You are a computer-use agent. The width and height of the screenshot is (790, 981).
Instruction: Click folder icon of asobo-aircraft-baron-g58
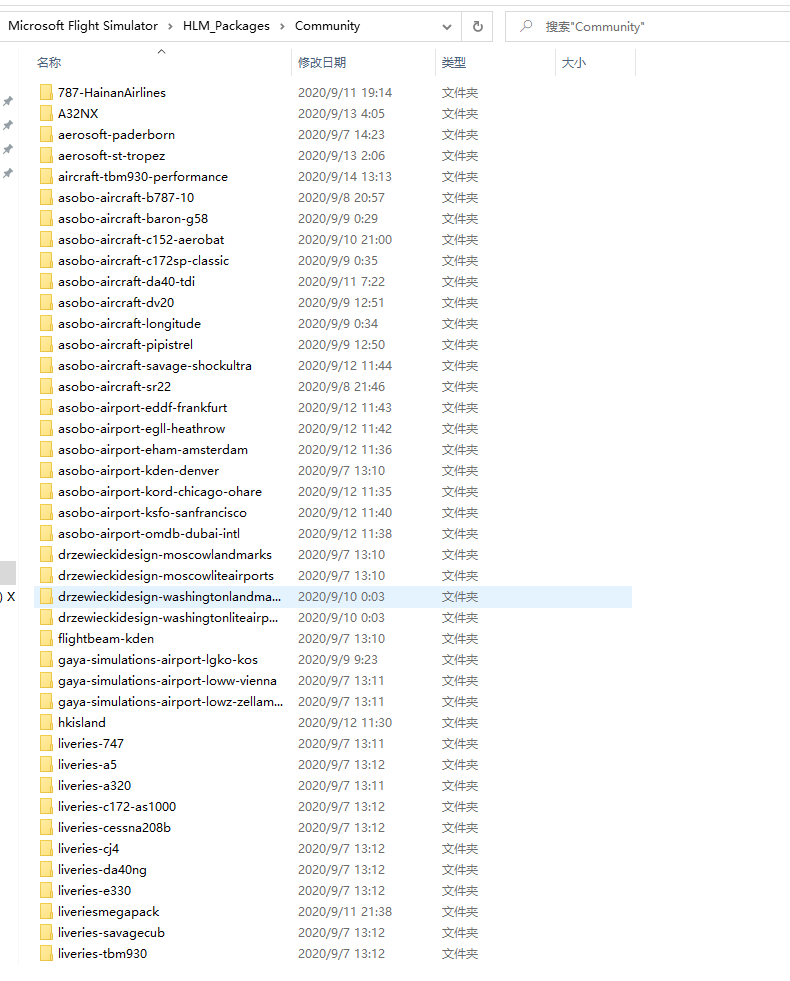[x=46, y=218]
